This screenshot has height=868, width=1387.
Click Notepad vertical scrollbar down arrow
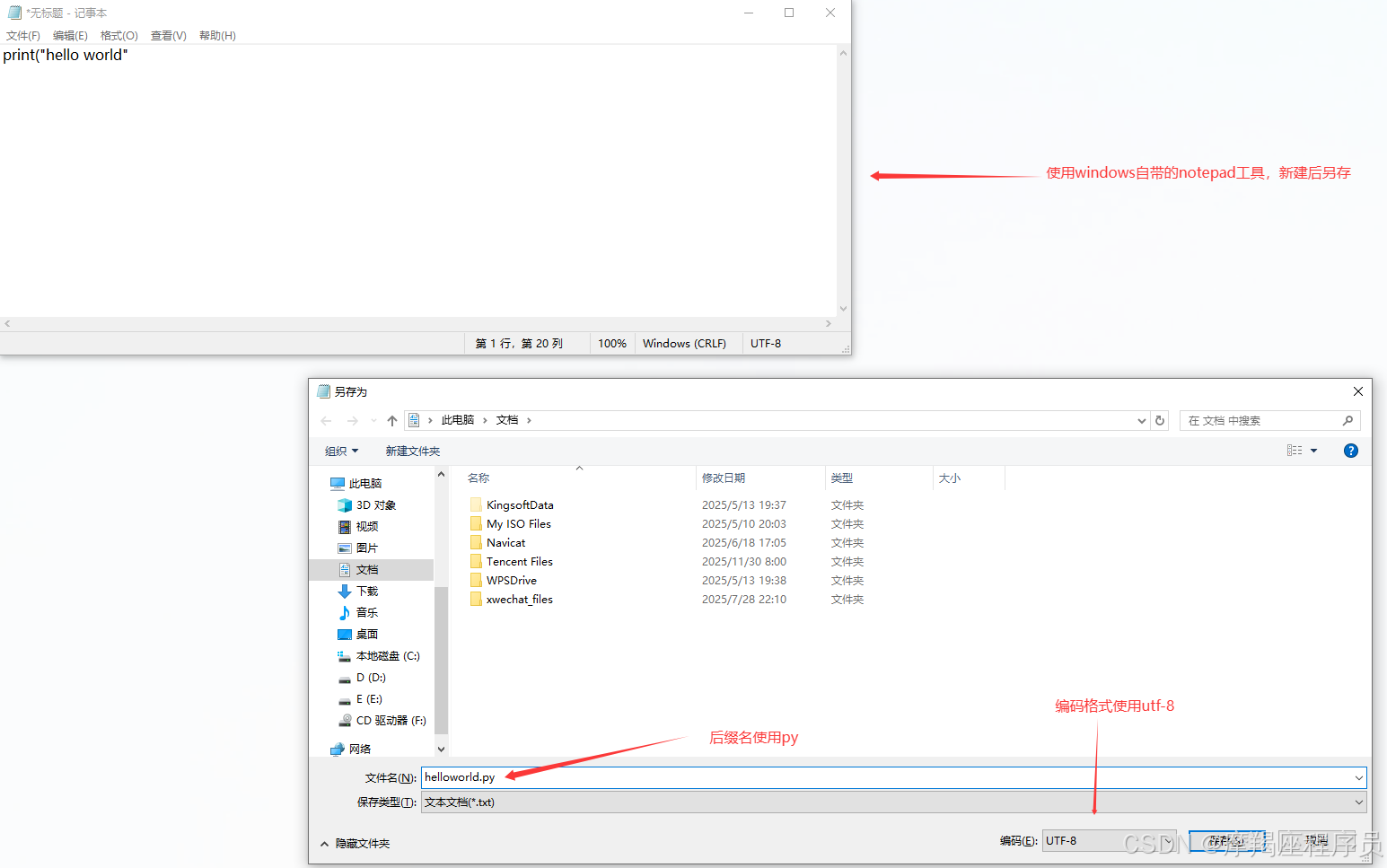(843, 309)
